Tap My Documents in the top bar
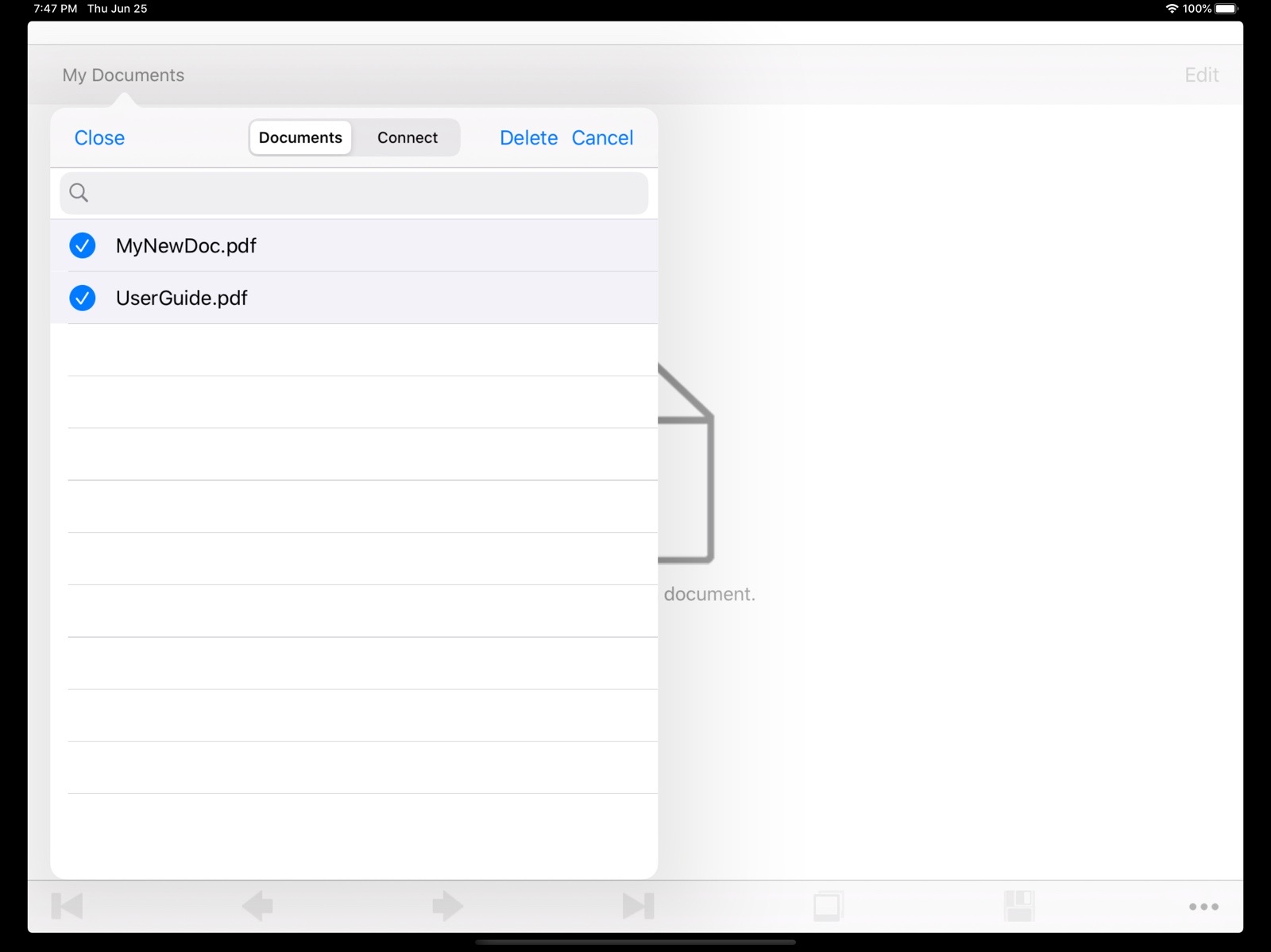The height and width of the screenshot is (952, 1271). point(123,75)
